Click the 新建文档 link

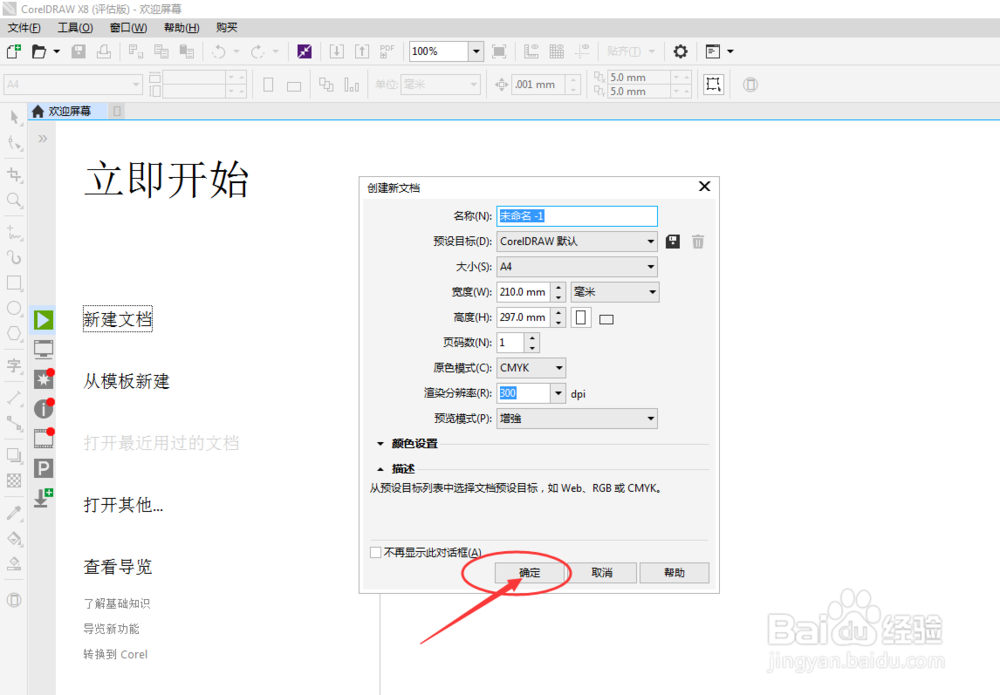point(118,319)
